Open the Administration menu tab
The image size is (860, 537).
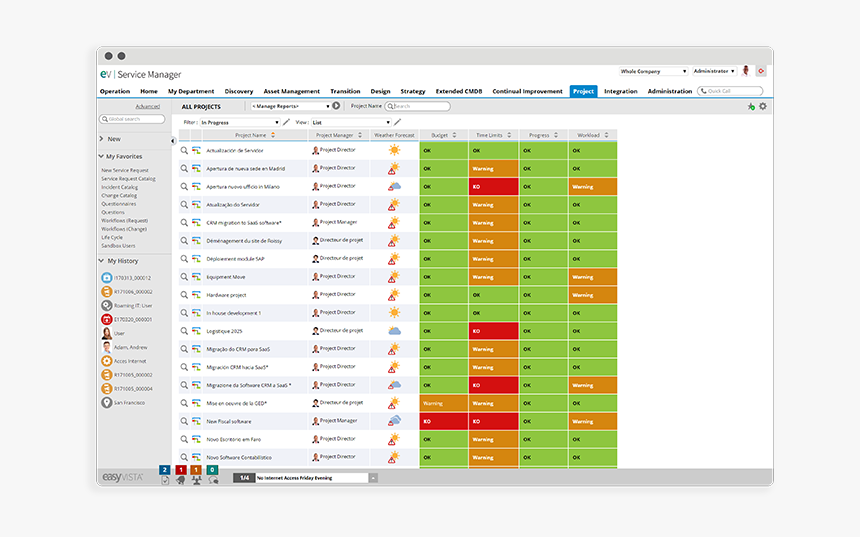[x=669, y=91]
